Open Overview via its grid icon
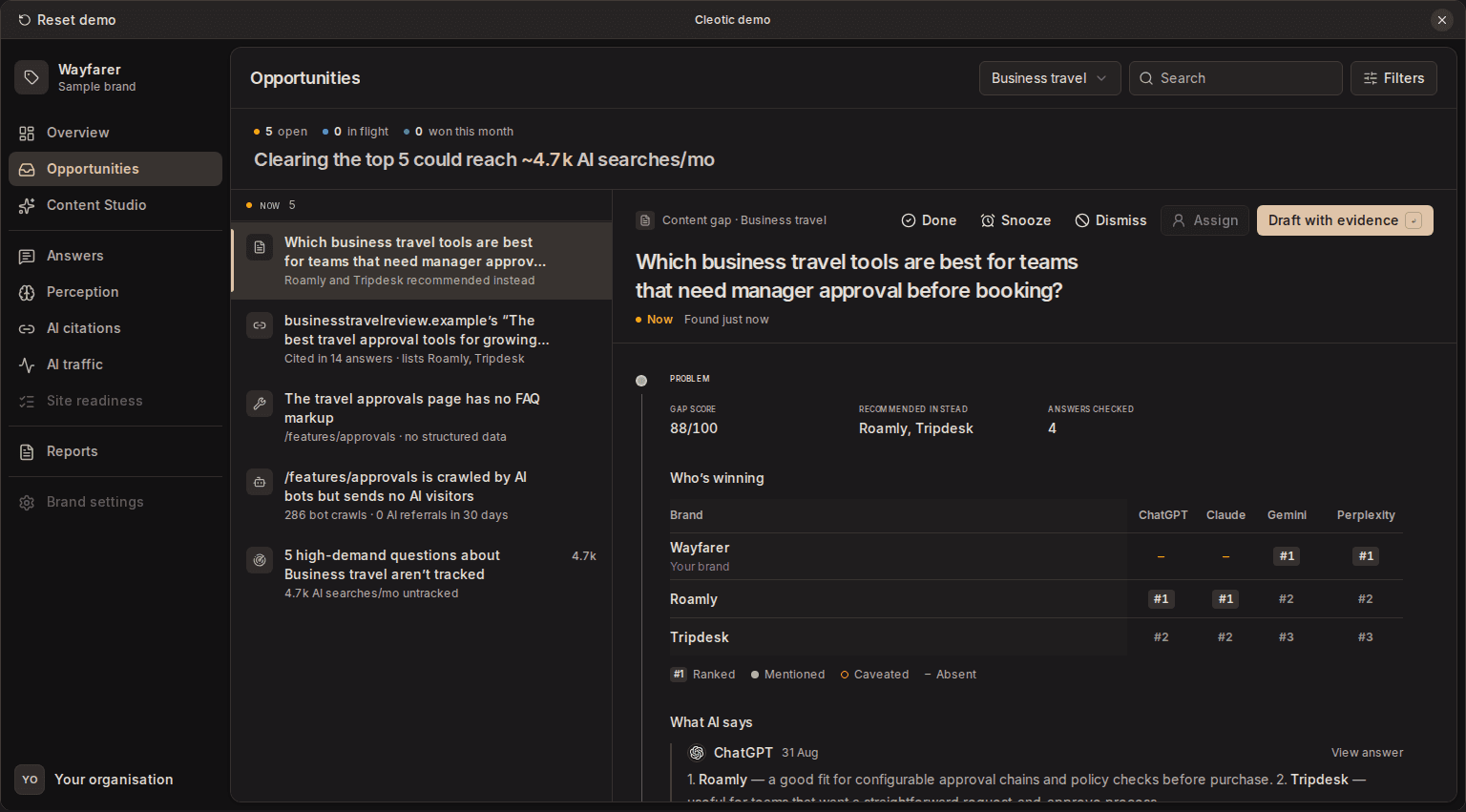 pos(27,133)
